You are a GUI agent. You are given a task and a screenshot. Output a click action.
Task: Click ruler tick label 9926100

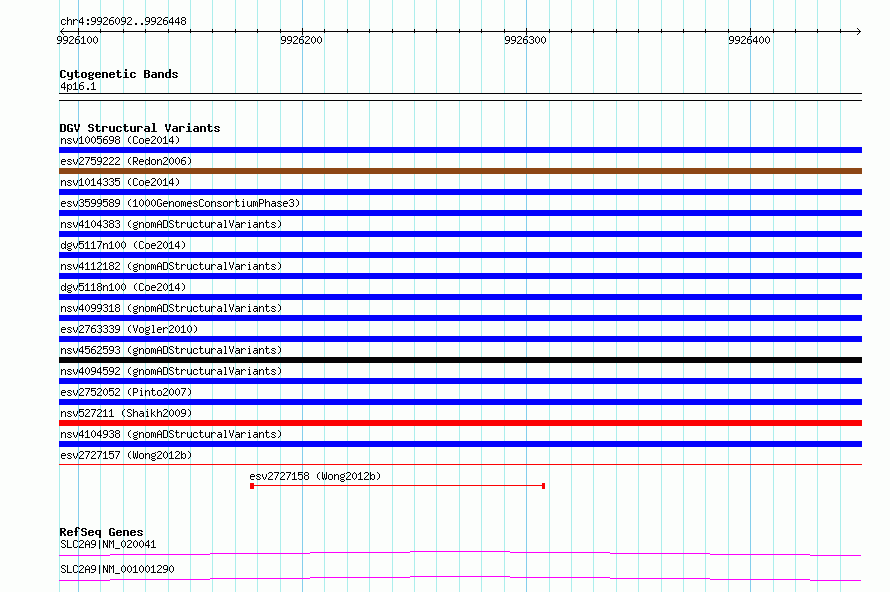[78, 40]
